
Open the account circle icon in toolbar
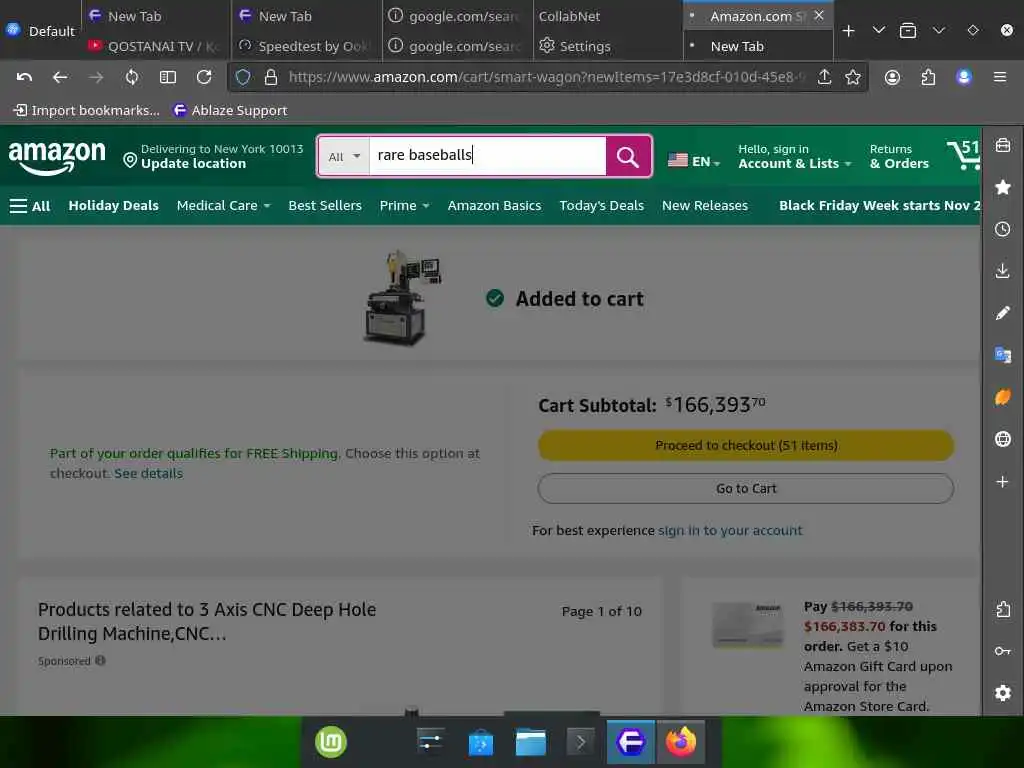pyautogui.click(x=892, y=77)
